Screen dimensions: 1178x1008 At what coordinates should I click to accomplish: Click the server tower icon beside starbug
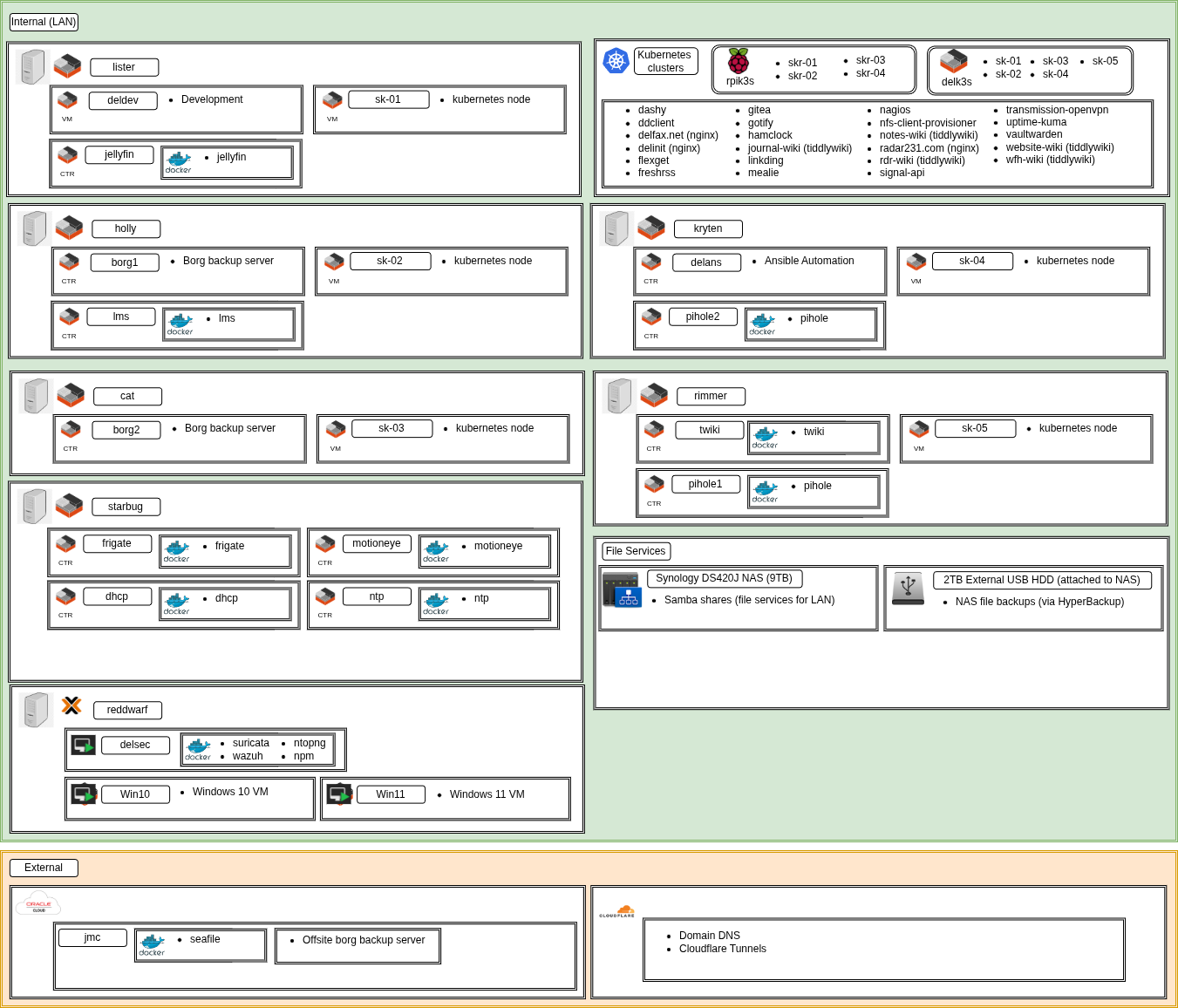(35, 507)
